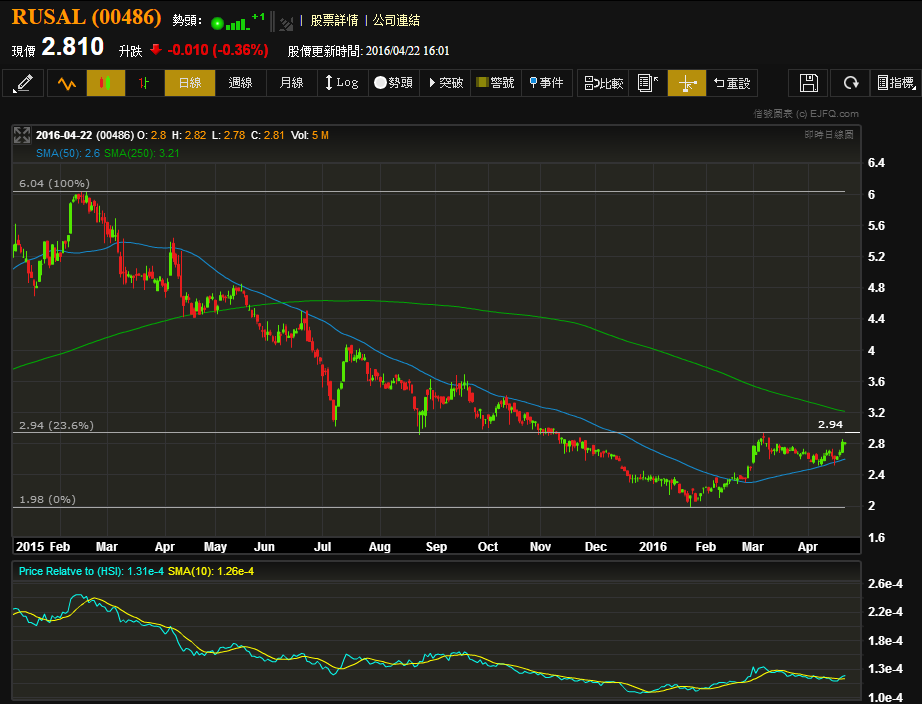This screenshot has width=922, height=704.
Task: Click the momentum signal bars icon
Action: 238,22
